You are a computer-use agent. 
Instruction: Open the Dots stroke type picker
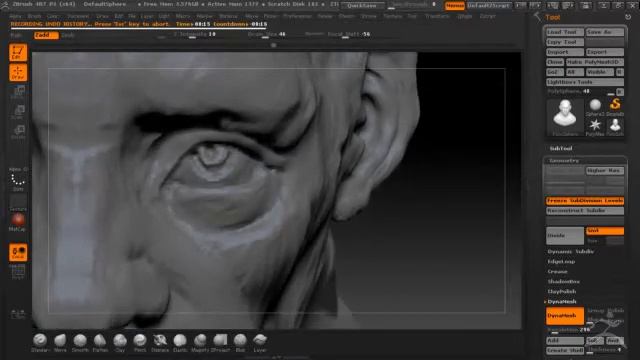click(x=18, y=181)
